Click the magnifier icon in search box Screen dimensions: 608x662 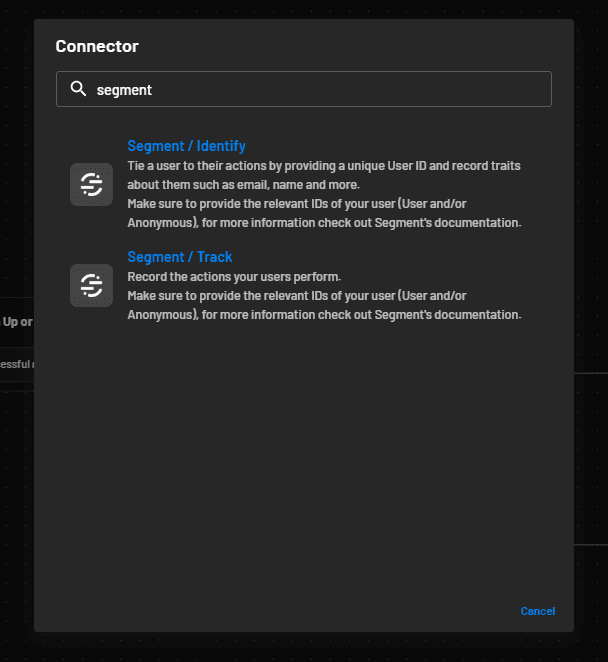(78, 89)
